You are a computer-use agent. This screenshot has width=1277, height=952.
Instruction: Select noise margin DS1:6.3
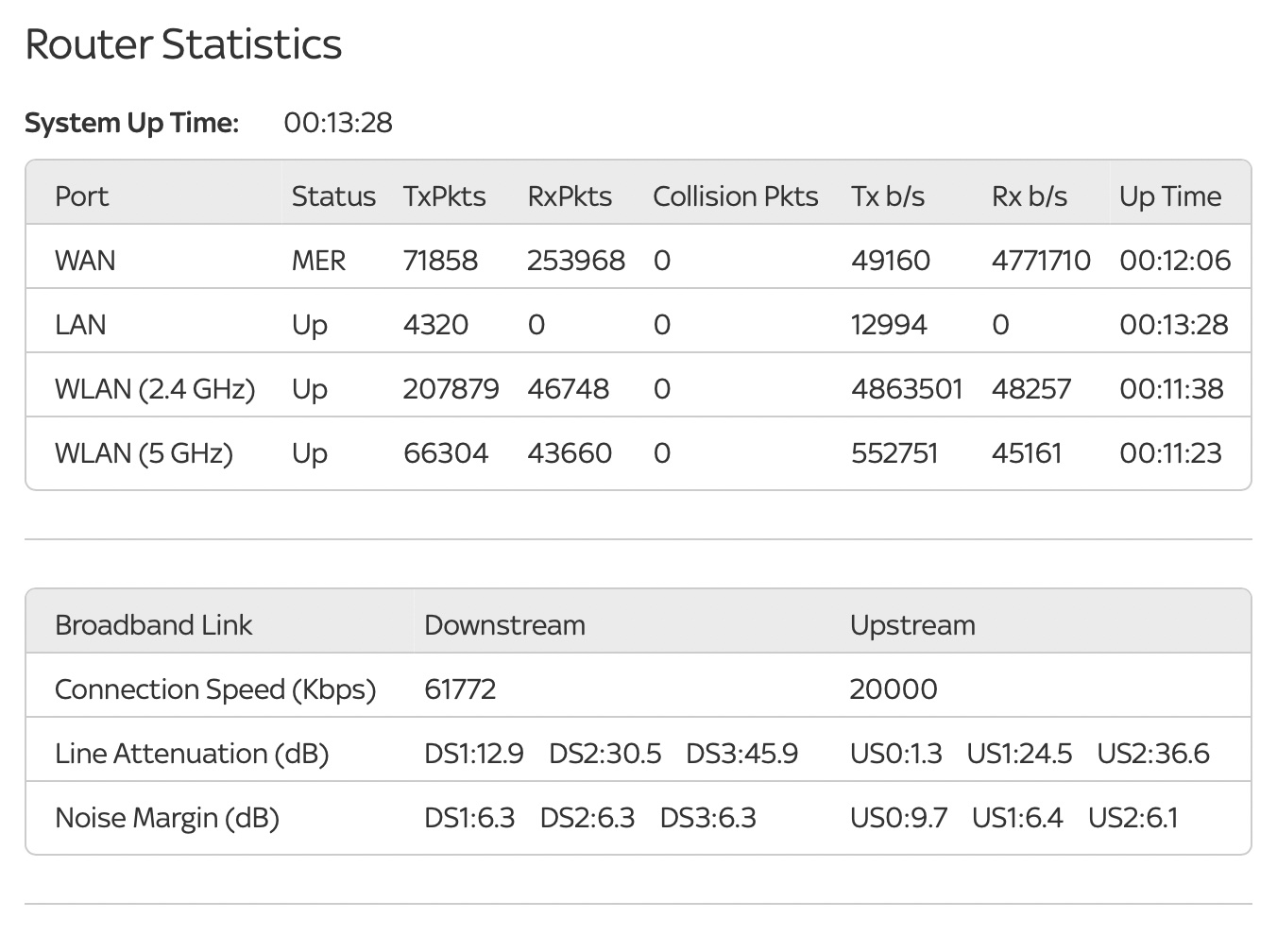(x=469, y=818)
